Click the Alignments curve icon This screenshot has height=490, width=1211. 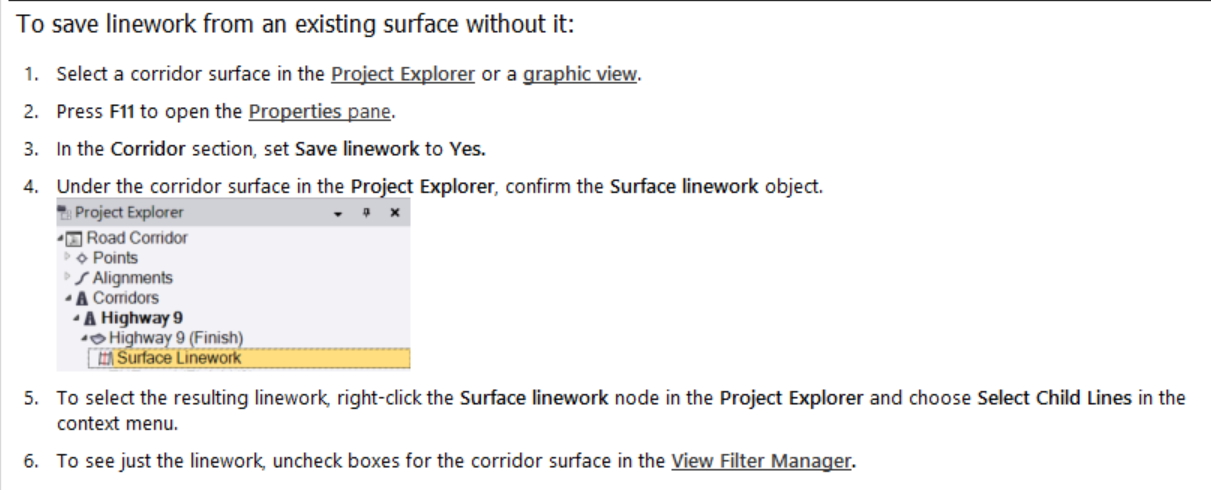[x=84, y=278]
